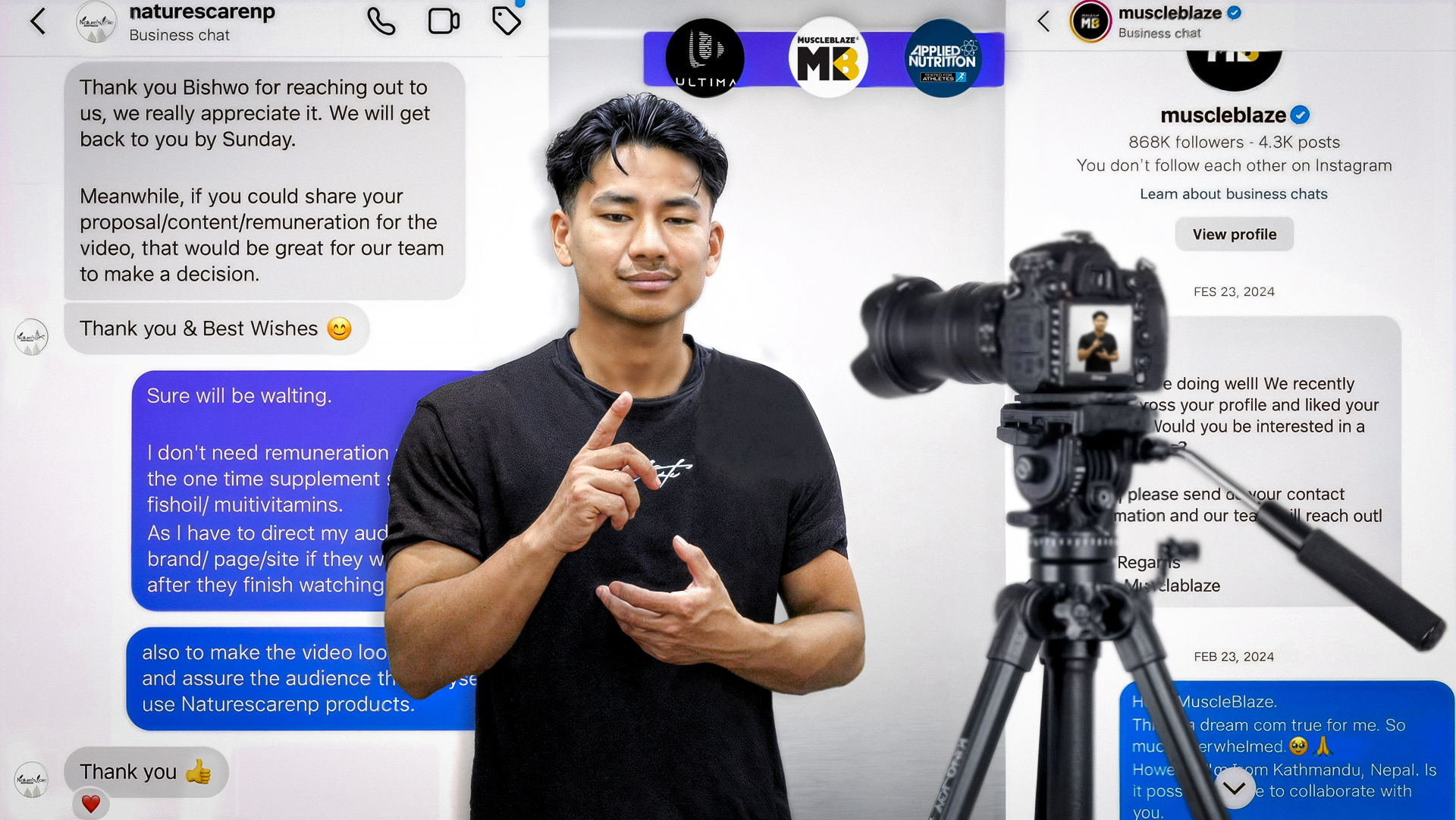Click View profile button
The image size is (1456, 820).
(1234, 234)
